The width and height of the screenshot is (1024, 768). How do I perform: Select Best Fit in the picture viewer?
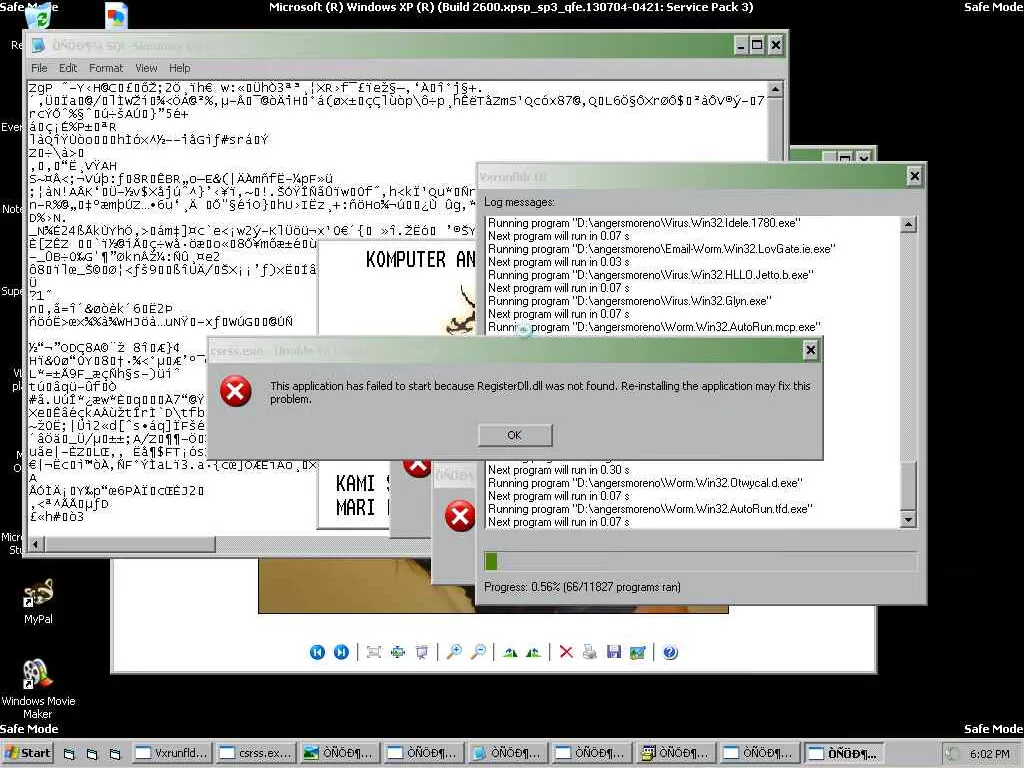pyautogui.click(x=374, y=652)
